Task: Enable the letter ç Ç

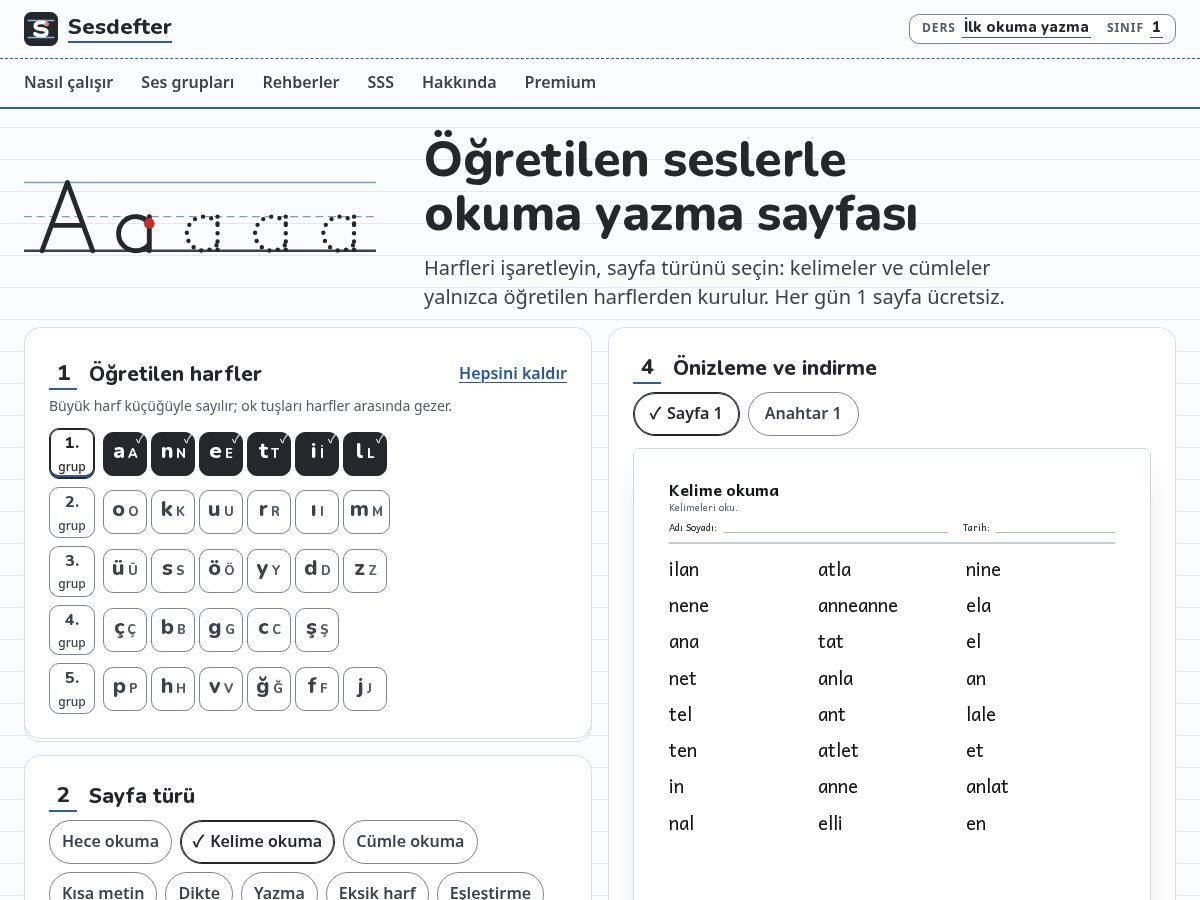Action: pyautogui.click(x=125, y=629)
